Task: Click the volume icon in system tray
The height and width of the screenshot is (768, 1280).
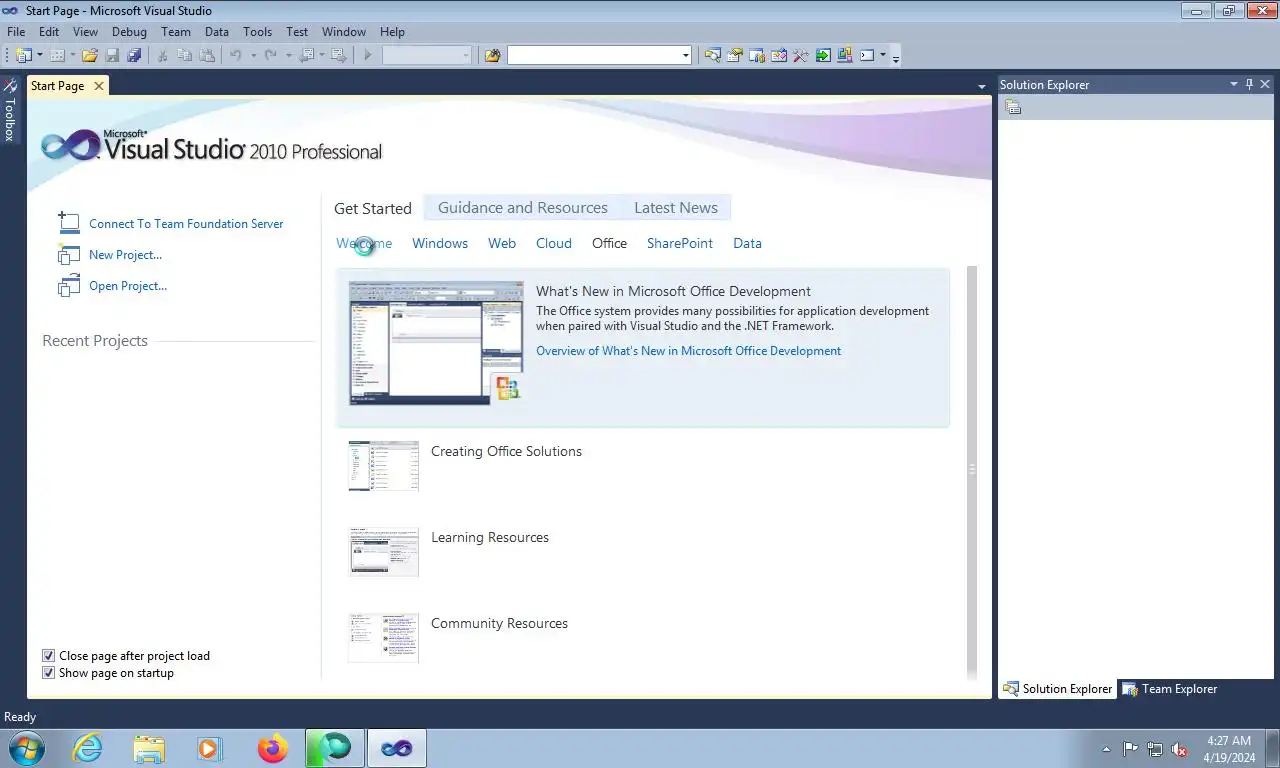Action: point(1179,749)
